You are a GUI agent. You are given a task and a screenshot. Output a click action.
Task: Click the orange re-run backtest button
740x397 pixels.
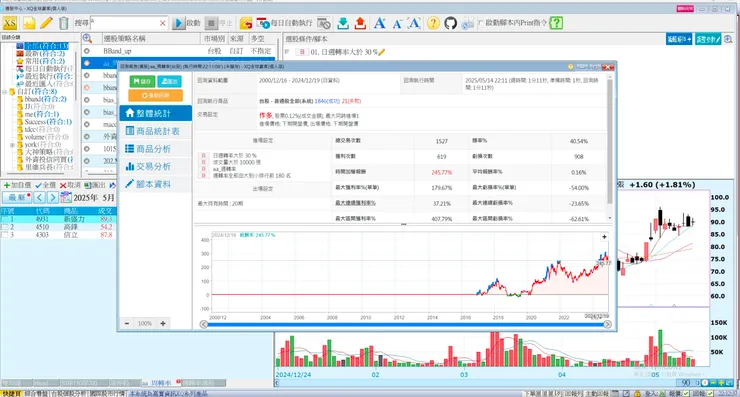pyautogui.click(x=156, y=95)
